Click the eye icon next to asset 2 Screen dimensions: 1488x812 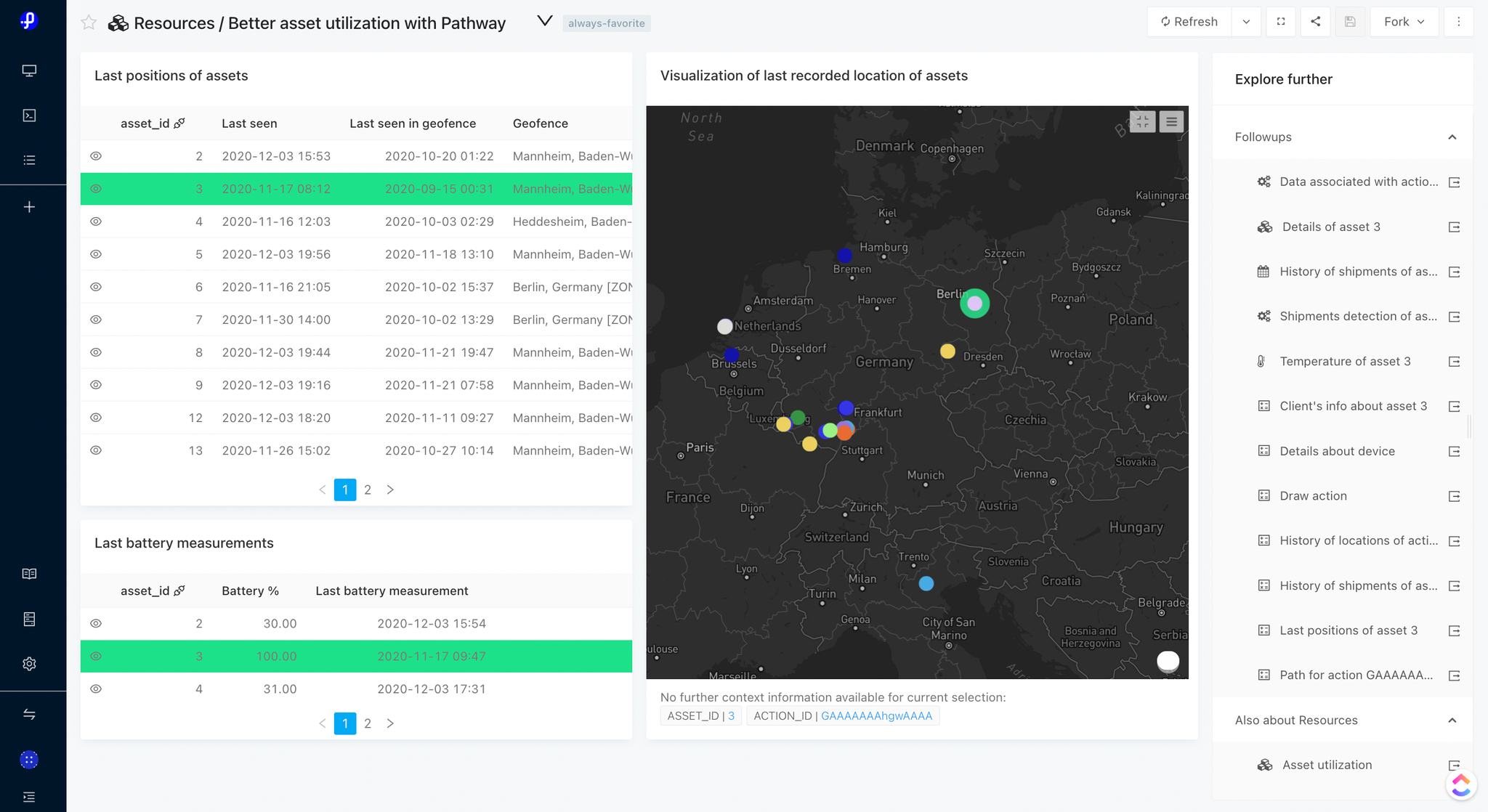[96, 155]
